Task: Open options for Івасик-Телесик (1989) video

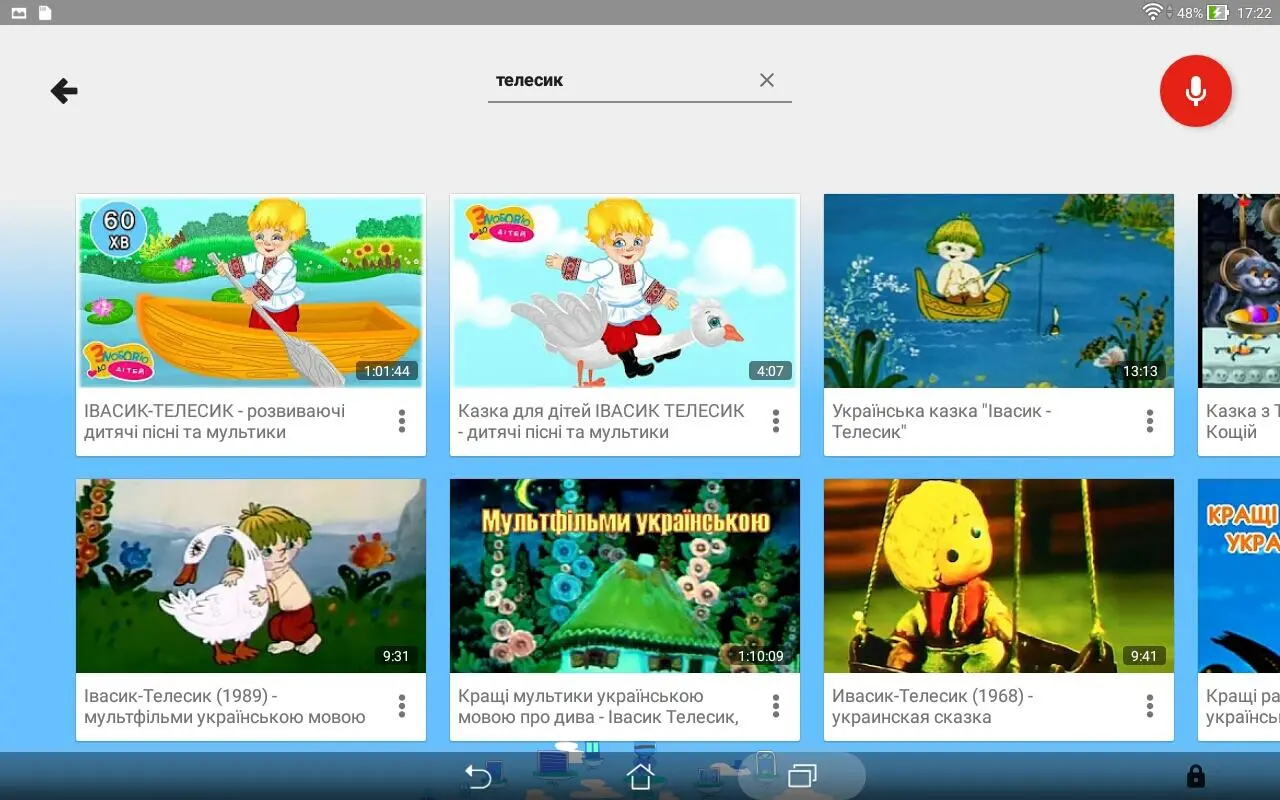Action: 402,706
